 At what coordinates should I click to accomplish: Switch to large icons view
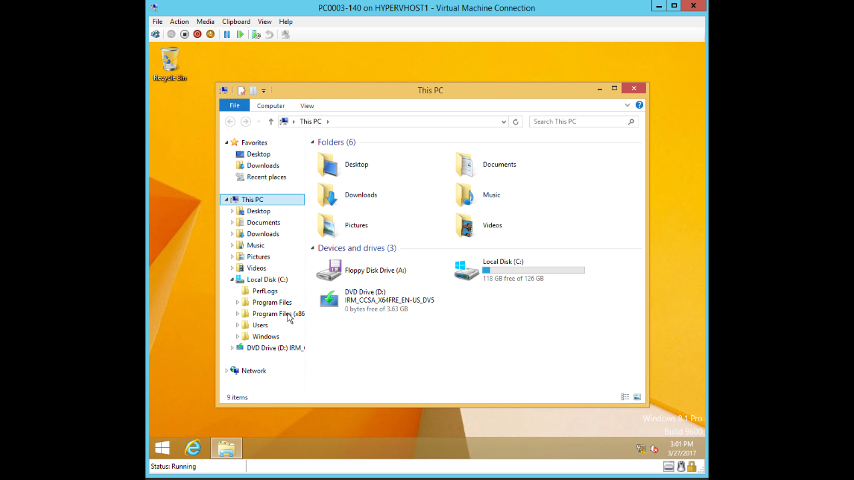tap(637, 397)
